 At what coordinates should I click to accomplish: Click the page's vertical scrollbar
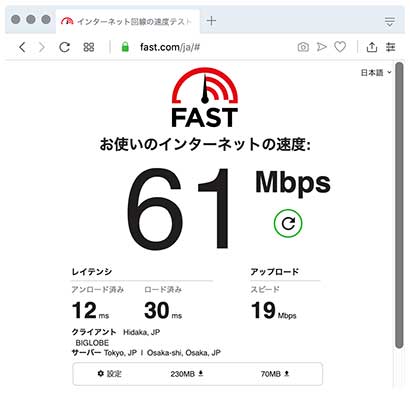pyautogui.click(x=399, y=205)
